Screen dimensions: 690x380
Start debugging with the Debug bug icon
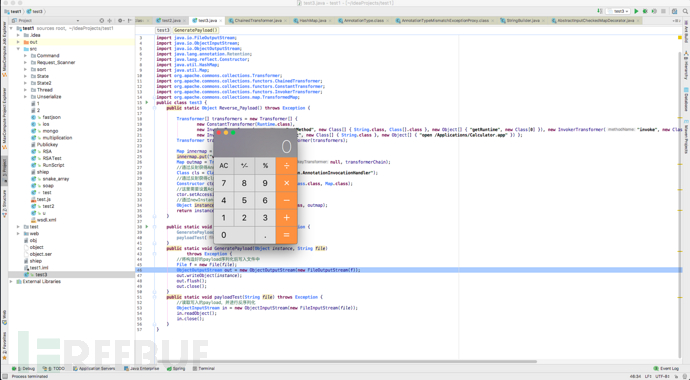click(x=645, y=11)
